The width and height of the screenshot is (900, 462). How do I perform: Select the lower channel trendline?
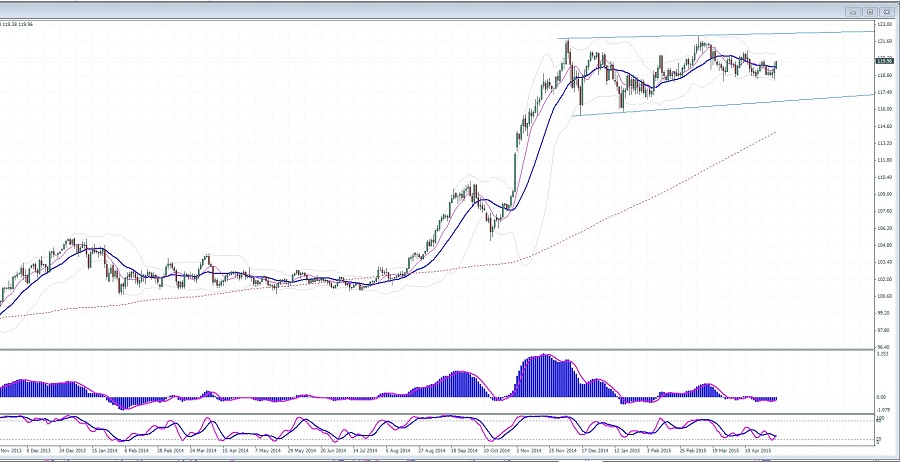[x=720, y=105]
